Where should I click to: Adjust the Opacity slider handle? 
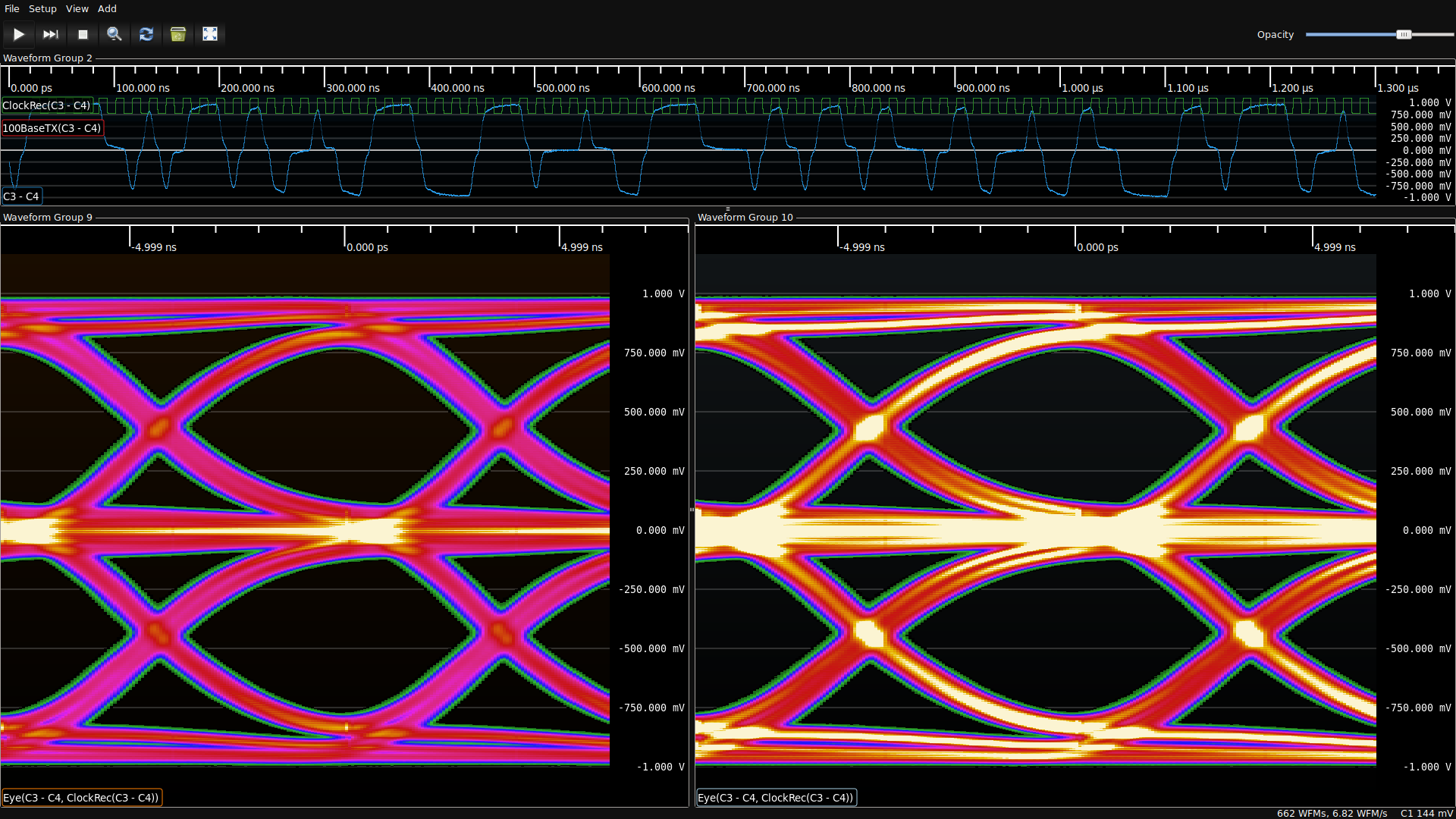point(1404,34)
